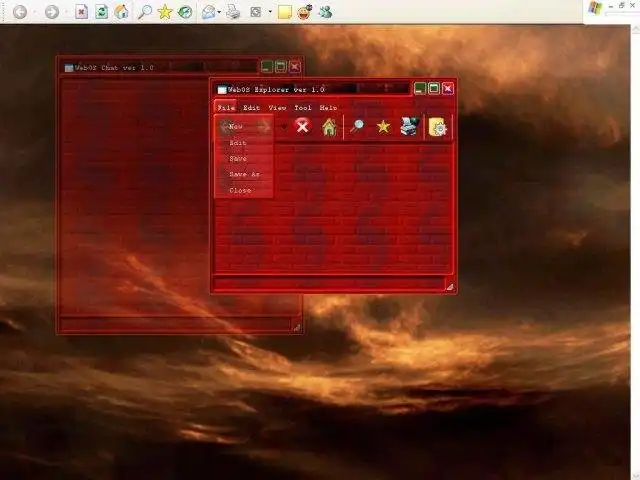640x480 pixels.
Task: Choose Edit entry in File dropdown list
Action: [244, 143]
